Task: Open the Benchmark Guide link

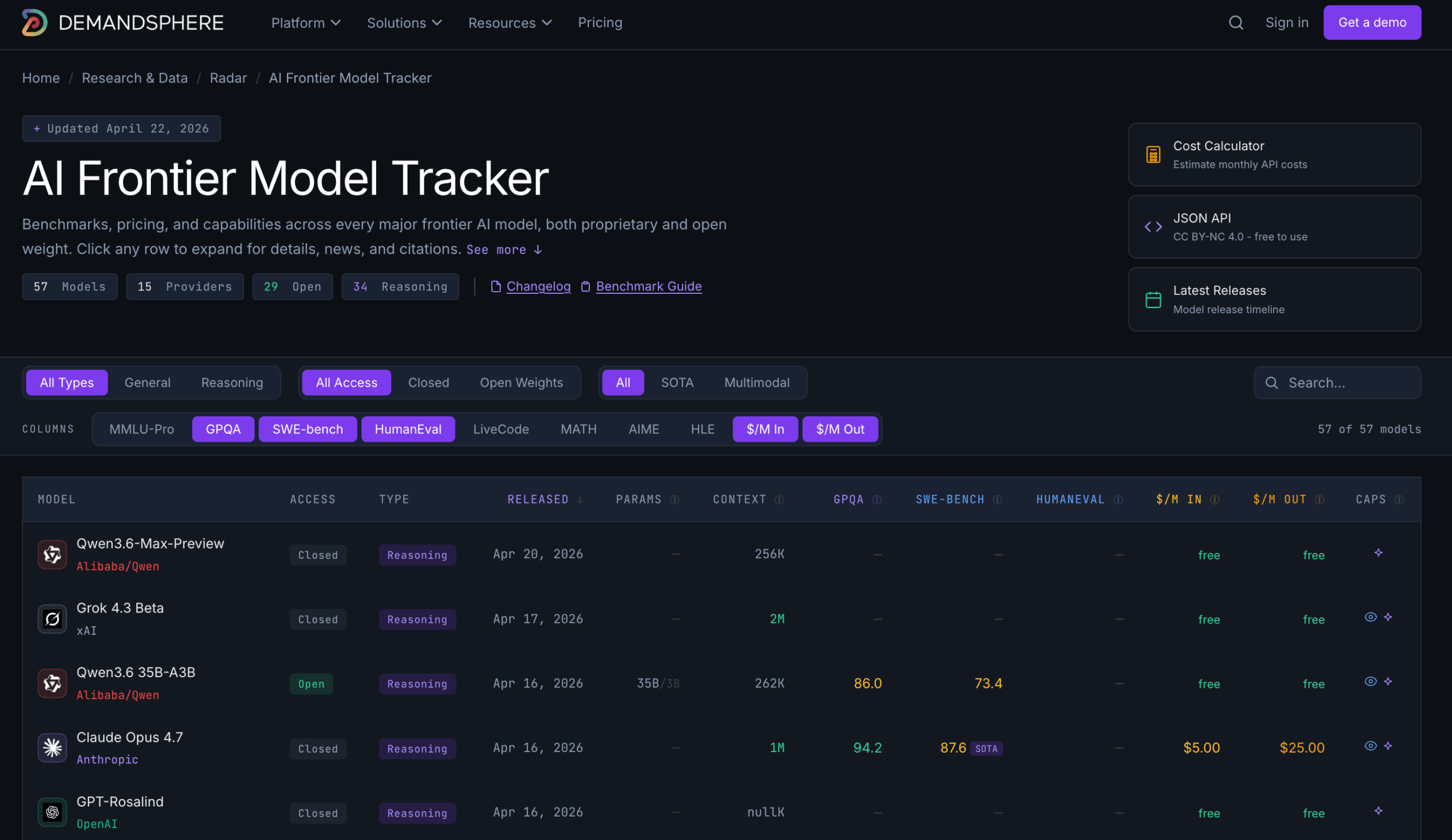Action: (x=648, y=286)
